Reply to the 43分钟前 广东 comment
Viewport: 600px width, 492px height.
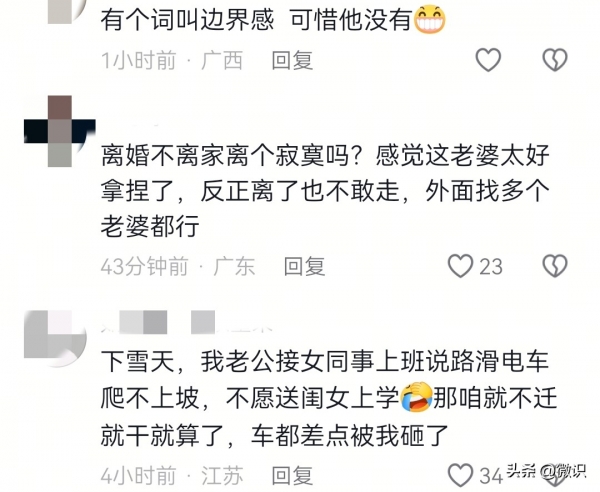click(x=304, y=266)
